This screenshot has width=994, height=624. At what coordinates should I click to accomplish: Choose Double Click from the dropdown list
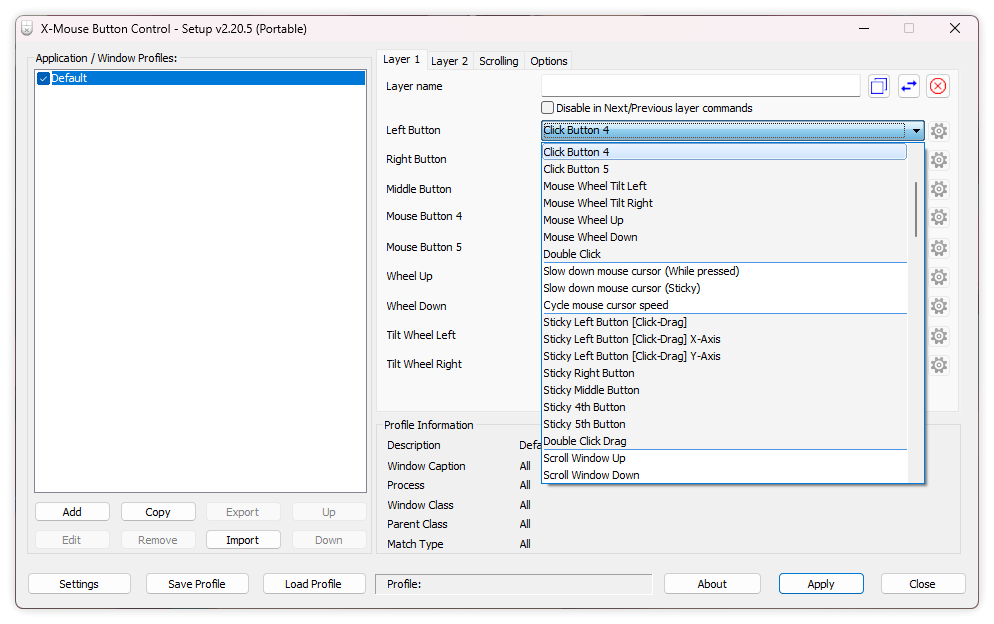[572, 254]
